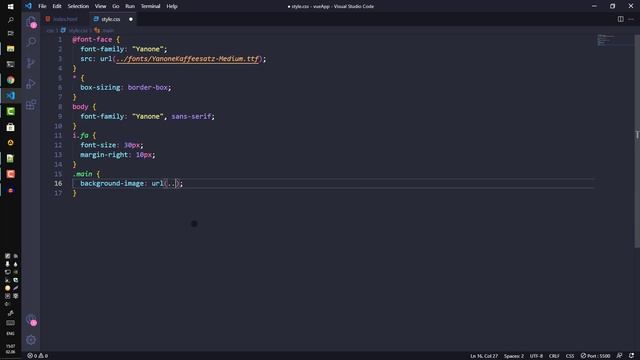This screenshot has height=360, width=640.
Task: Click the ../fonts/YanoneKaffeesatz-Medium.ttf link
Action: tap(187, 59)
